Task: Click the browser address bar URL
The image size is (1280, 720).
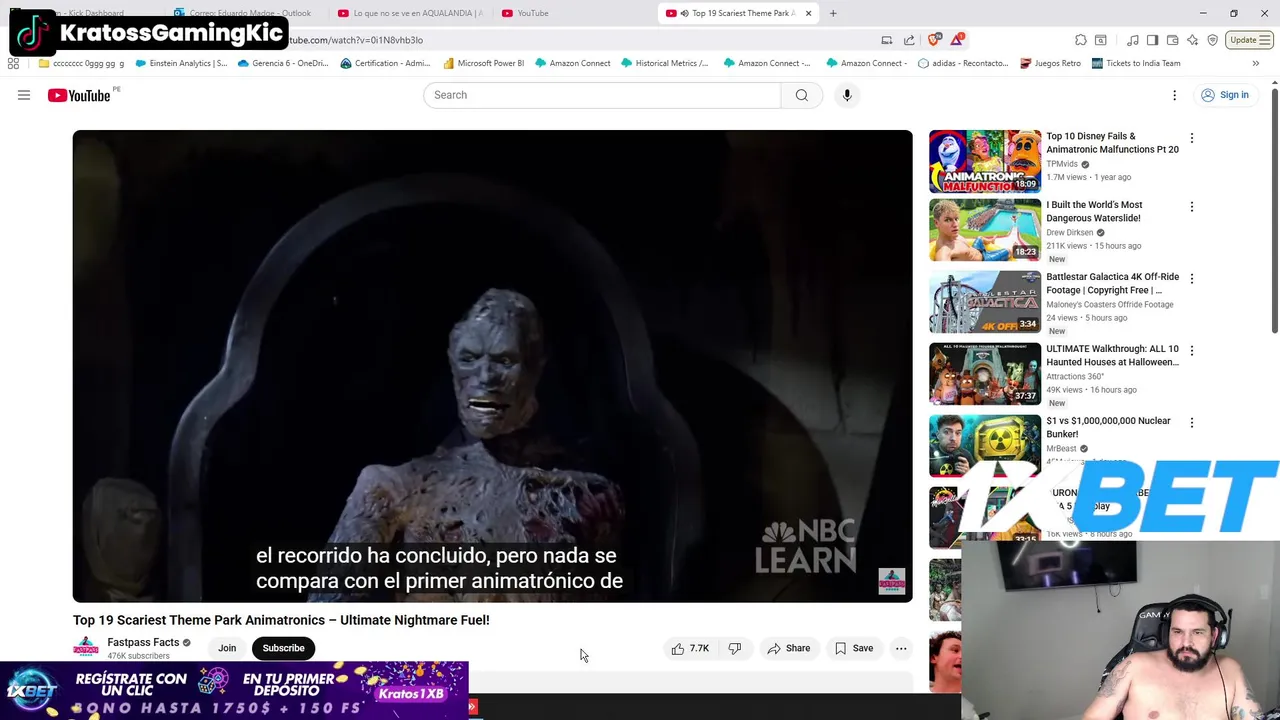Action: point(356,40)
